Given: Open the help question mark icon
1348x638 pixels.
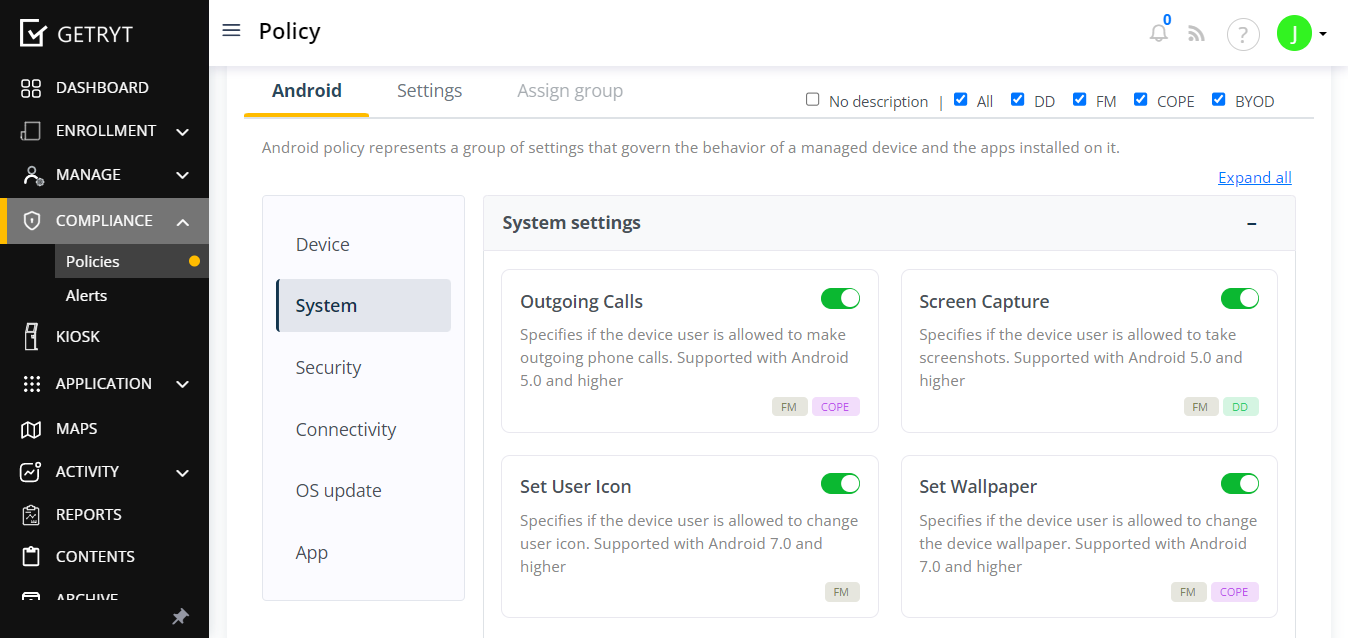Looking at the screenshot, I should [1243, 34].
